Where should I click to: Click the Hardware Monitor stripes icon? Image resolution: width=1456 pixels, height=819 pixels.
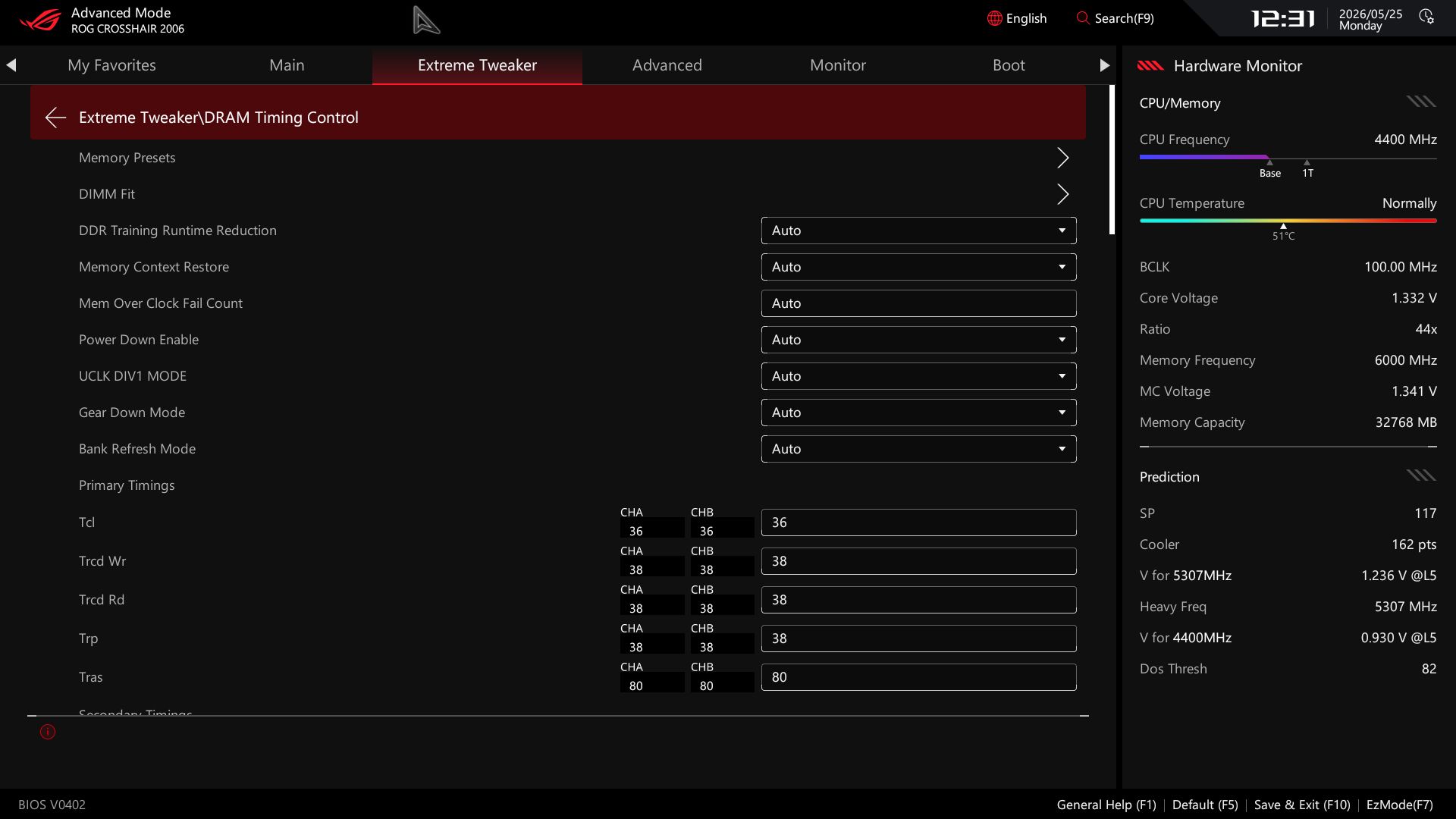point(1150,66)
